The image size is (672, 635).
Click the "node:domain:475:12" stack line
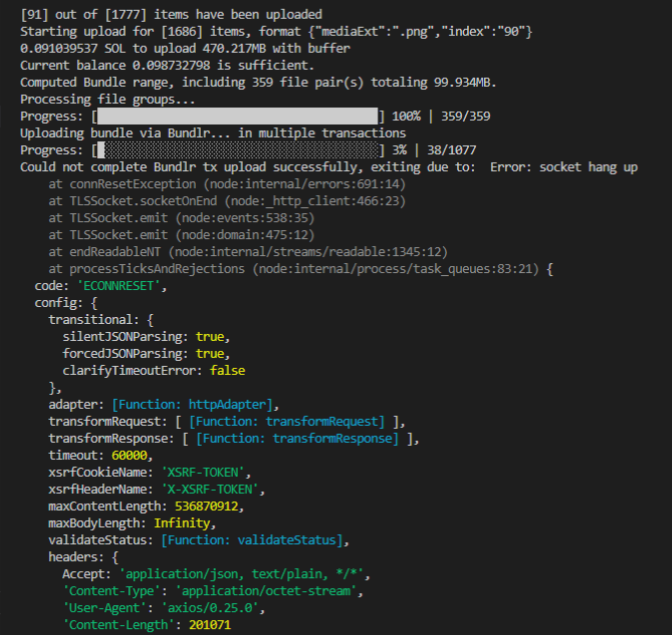[x=181, y=235]
